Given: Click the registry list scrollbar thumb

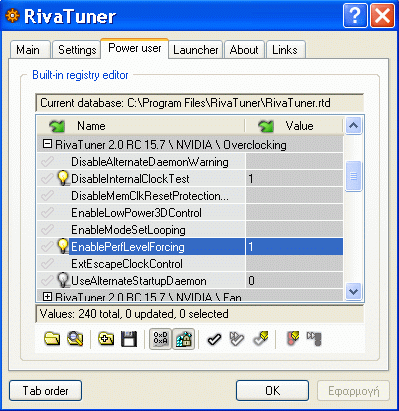Looking at the screenshot, I should [x=353, y=176].
